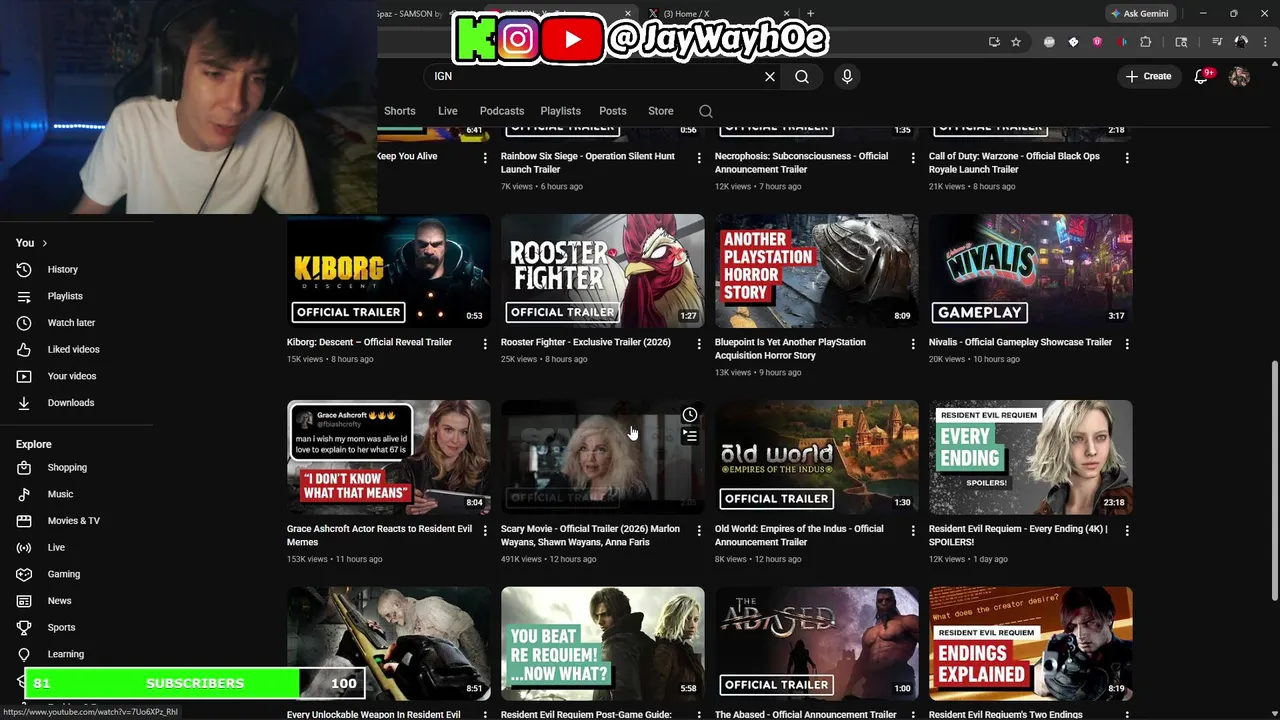Open the Another PlayStation Horror Story thumbnail
Screen dimensions: 1280x720
[x=817, y=271]
